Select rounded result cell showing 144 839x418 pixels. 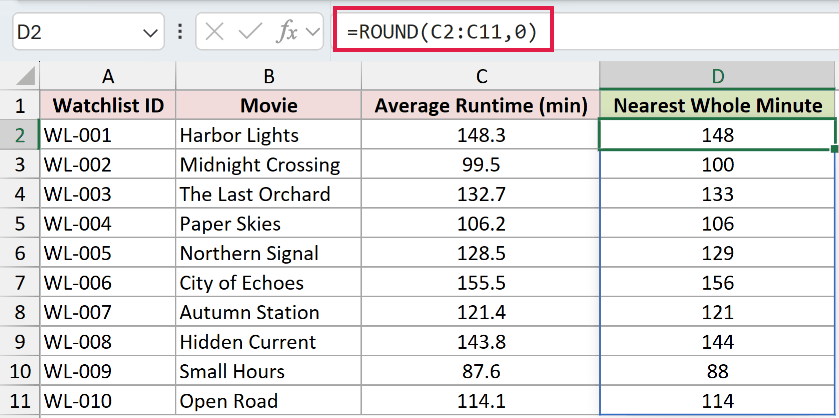[718, 341]
